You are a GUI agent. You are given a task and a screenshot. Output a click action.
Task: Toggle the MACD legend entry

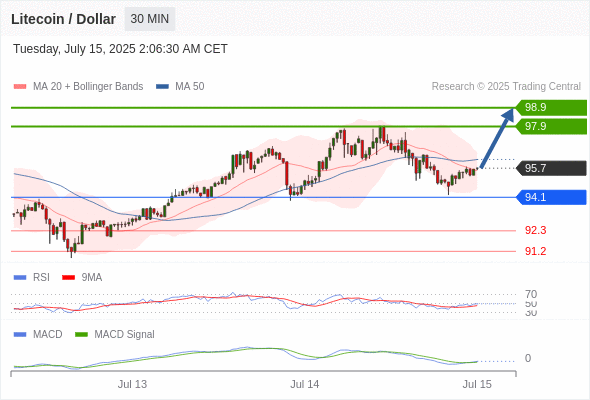(38, 335)
